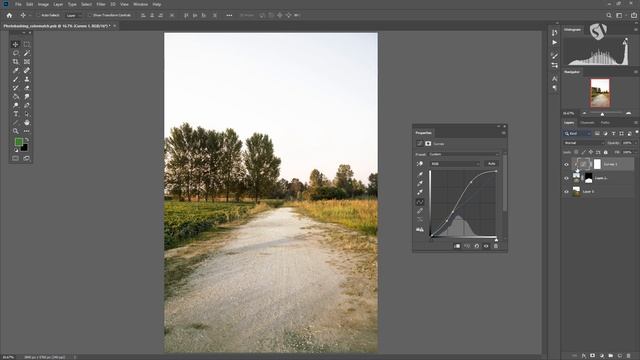Switch to the Channels tab
The width and height of the screenshot is (640, 360).
pyautogui.click(x=587, y=122)
